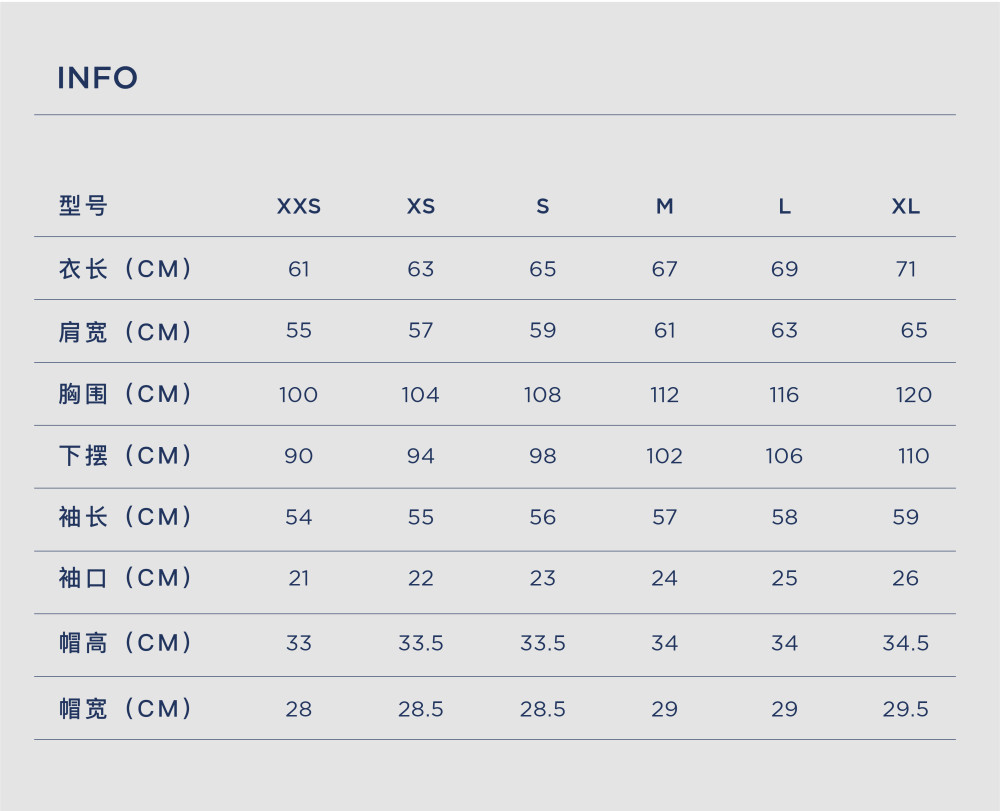Select the L size column header

coord(784,207)
